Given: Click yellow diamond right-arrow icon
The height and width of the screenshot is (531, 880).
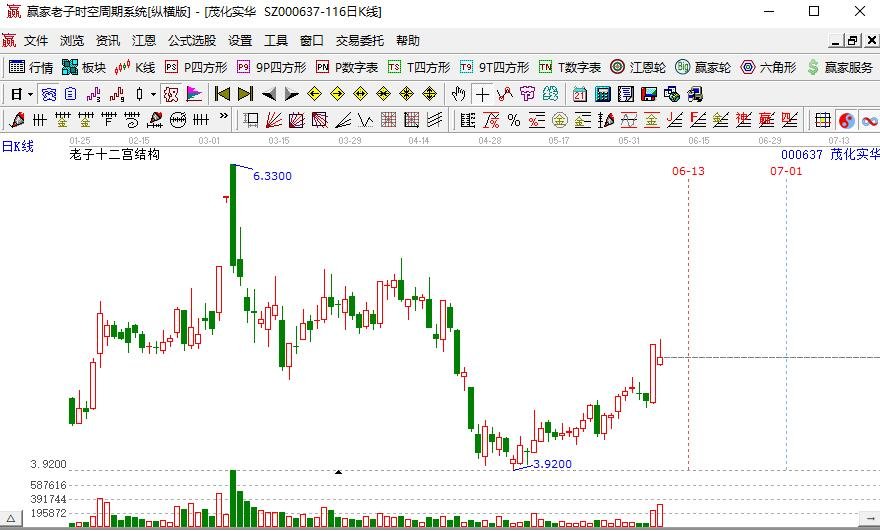Looking at the screenshot, I should 337,94.
